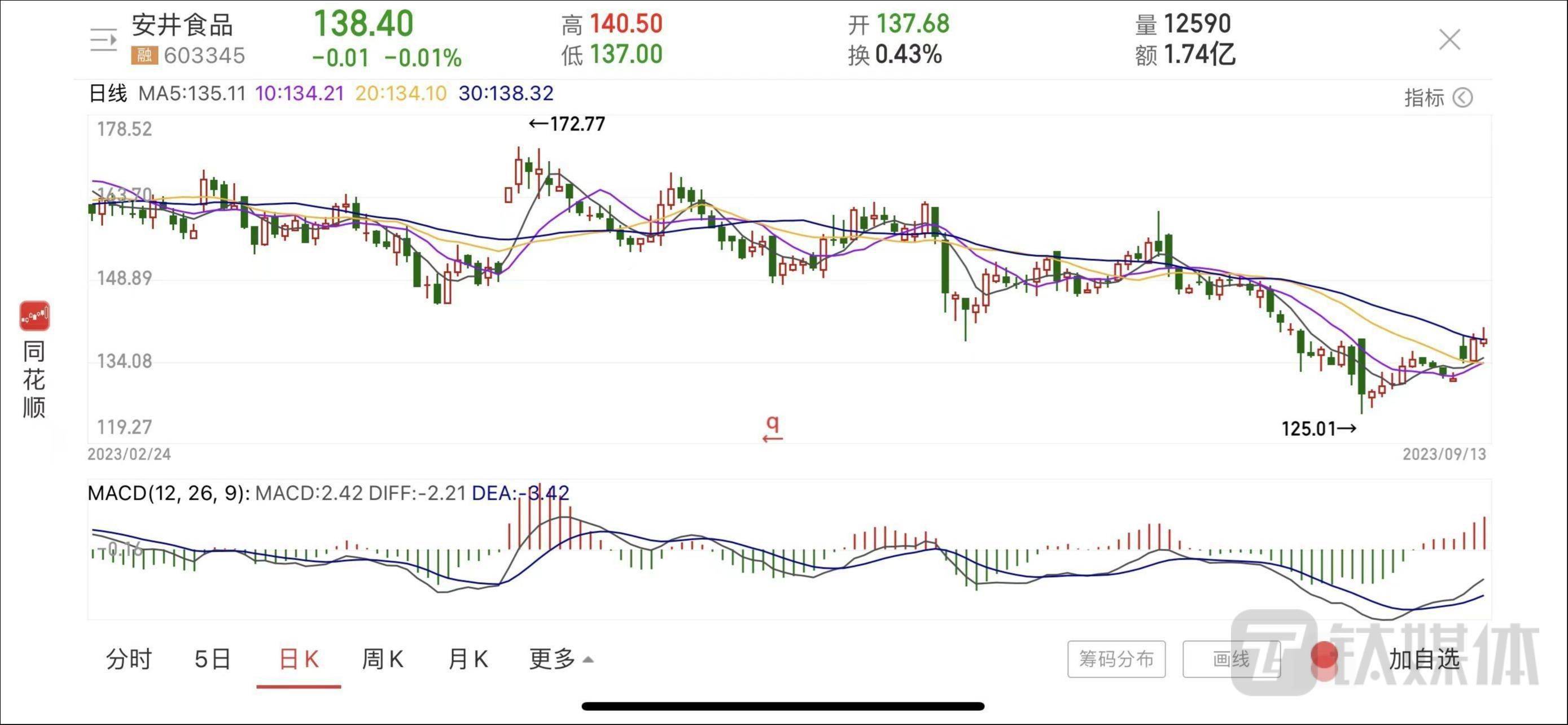The height and width of the screenshot is (725, 1568).
Task: Click the DEA:-3.42 value
Action: coord(520,493)
